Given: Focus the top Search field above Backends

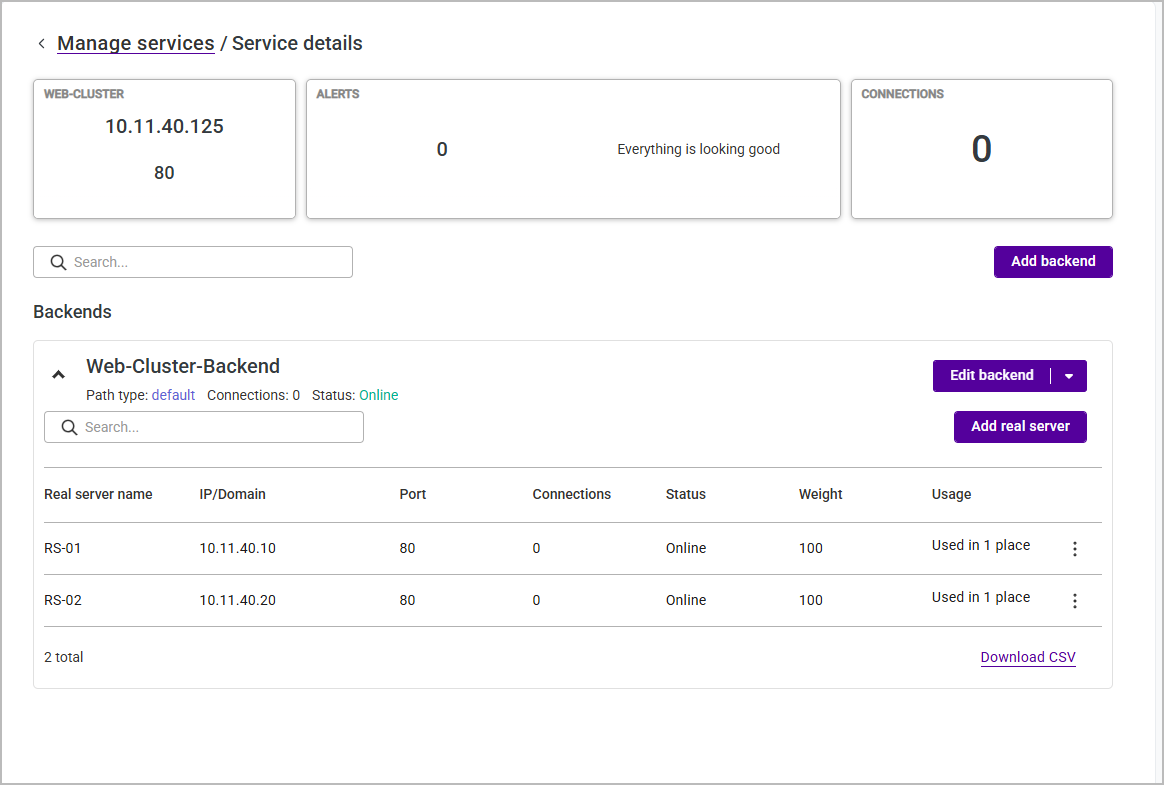Looking at the screenshot, I should click(193, 262).
